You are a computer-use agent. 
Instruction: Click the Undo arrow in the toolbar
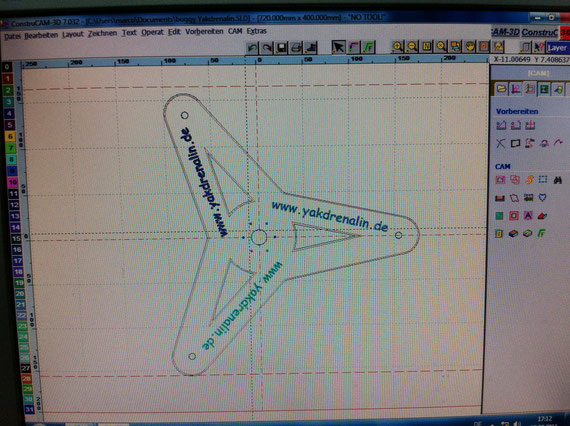point(253,48)
